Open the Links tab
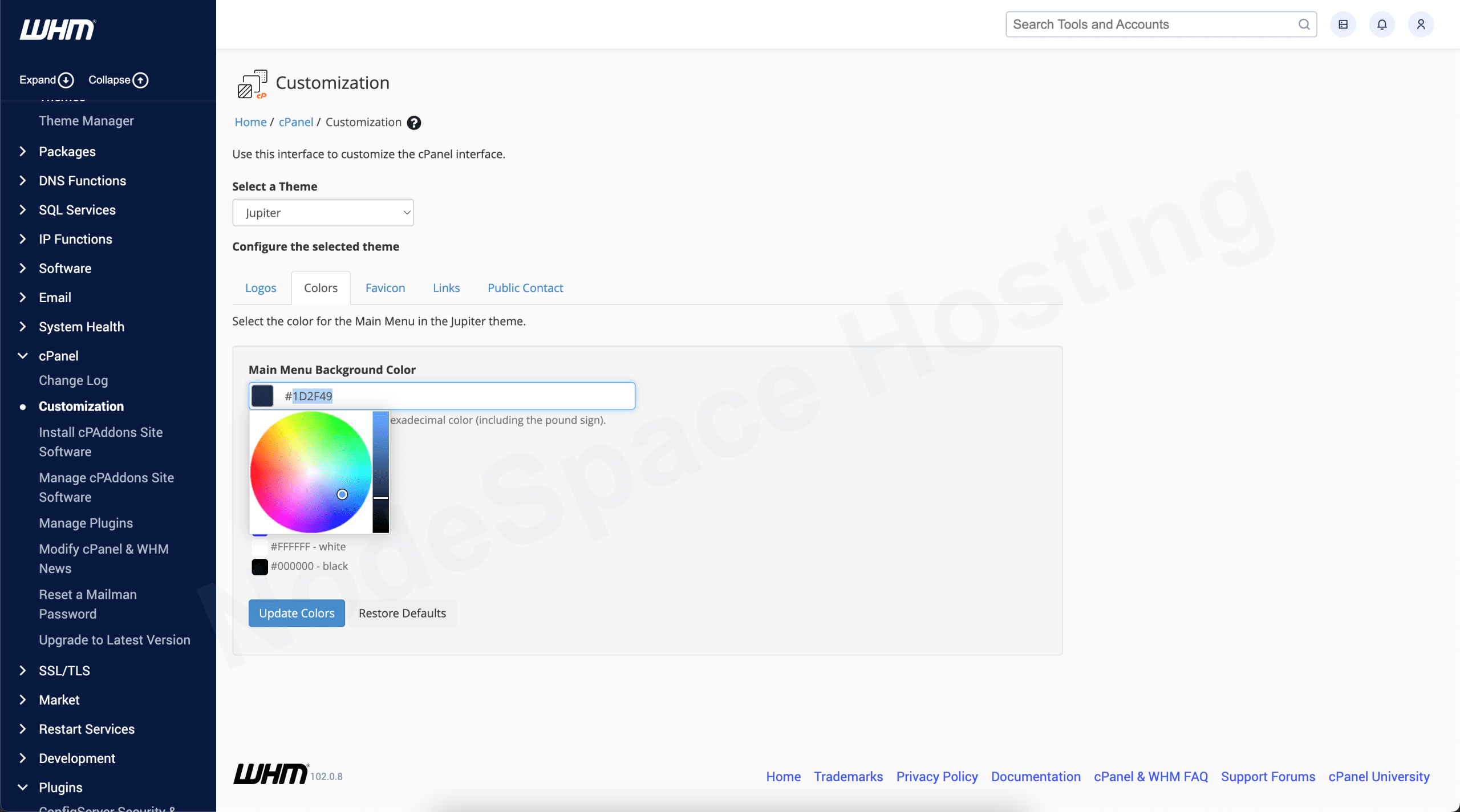The height and width of the screenshot is (812, 1460). pos(446,288)
